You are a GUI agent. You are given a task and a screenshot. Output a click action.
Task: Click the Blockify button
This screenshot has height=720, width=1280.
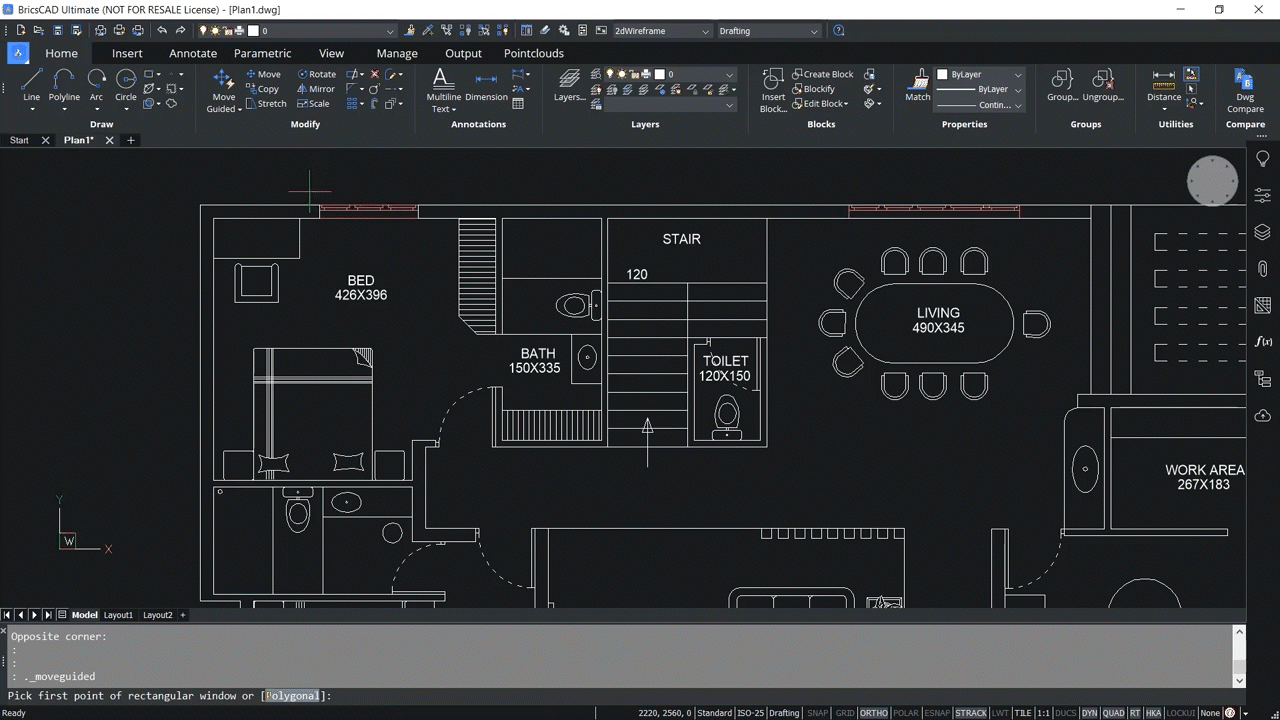point(819,88)
